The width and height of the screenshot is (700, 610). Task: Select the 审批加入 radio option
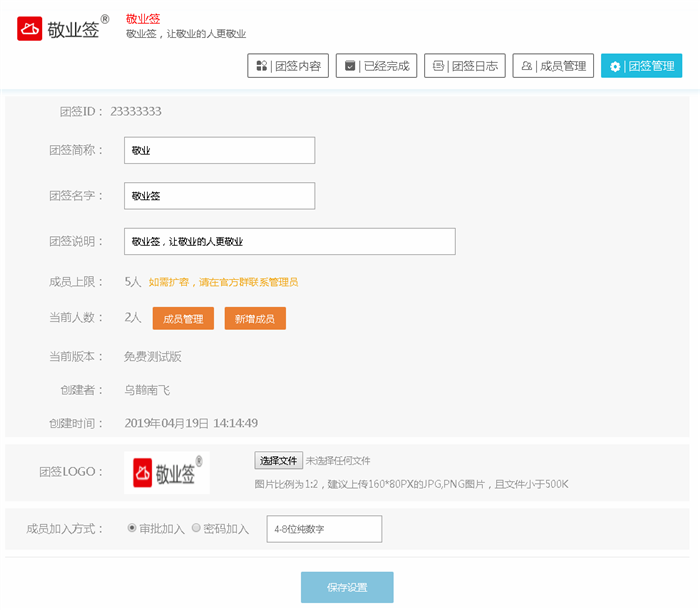point(132,528)
